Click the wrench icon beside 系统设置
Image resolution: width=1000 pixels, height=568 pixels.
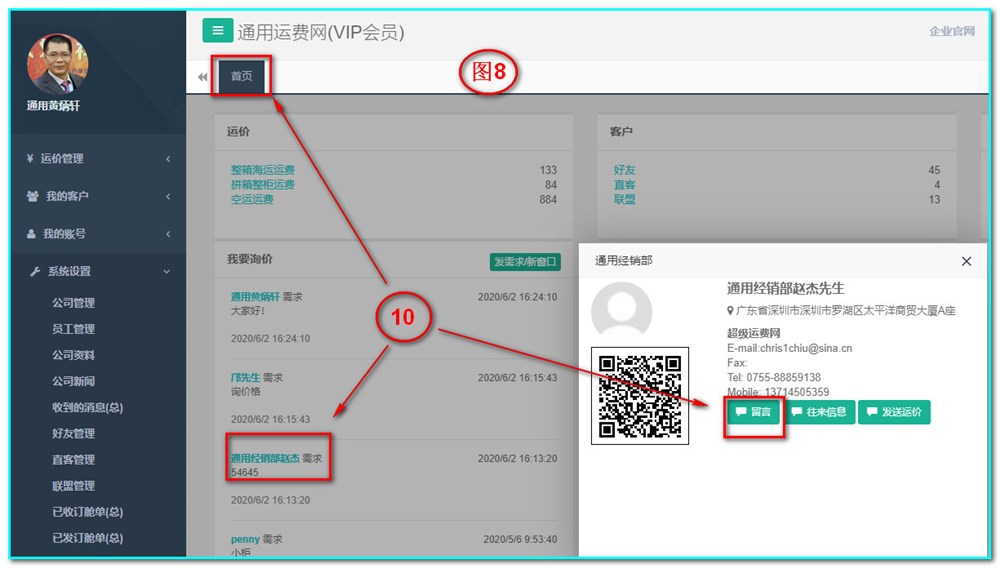coord(35,272)
